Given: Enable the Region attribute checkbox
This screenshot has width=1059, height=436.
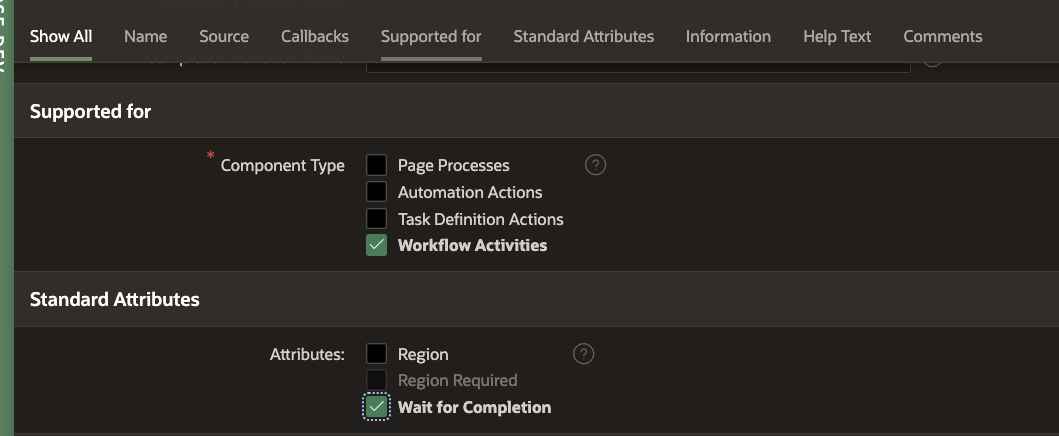Looking at the screenshot, I should (376, 354).
